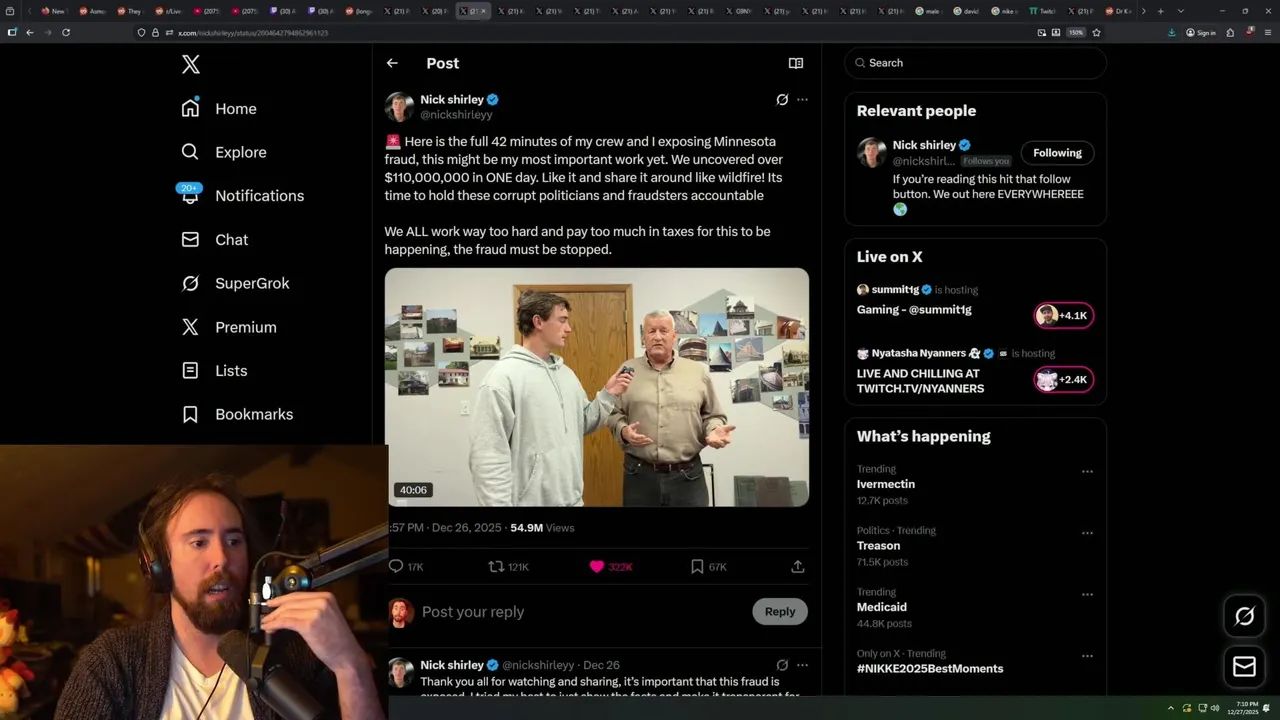This screenshot has height=720, width=1280.
Task: Reload the page in the browser
Action: [66, 32]
